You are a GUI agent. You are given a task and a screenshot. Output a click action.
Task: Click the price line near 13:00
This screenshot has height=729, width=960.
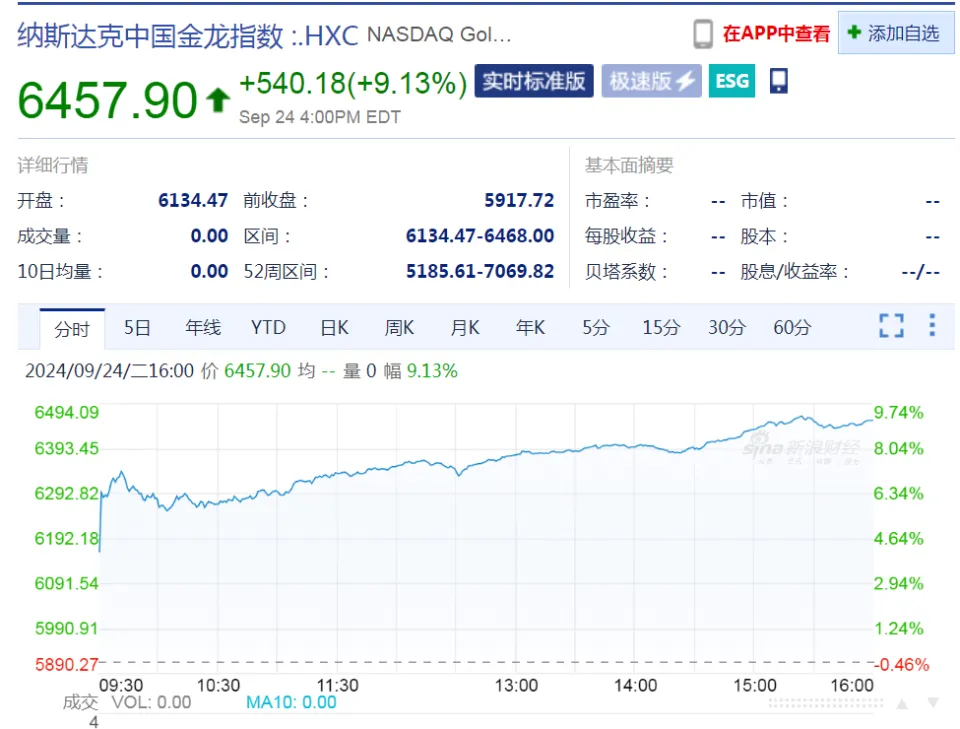click(516, 454)
